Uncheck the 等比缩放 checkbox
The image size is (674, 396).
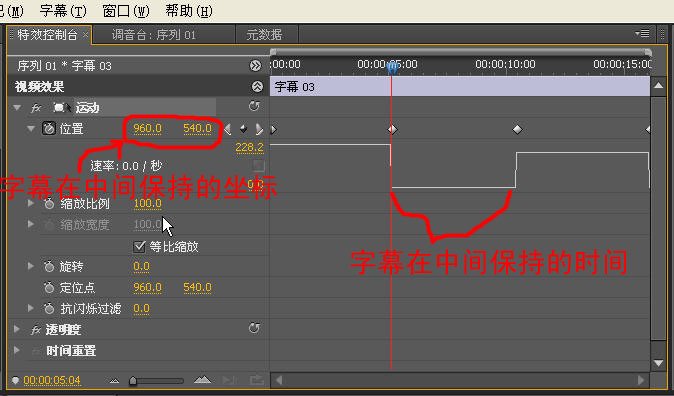pos(139,246)
